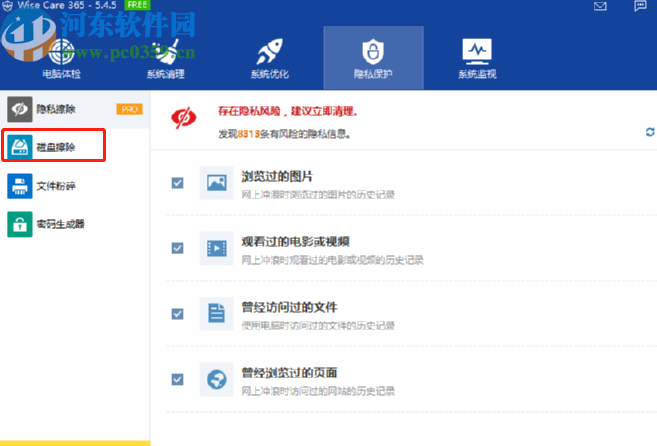
Task: Click the 隐私擦除 eye icon
Action: (20, 109)
